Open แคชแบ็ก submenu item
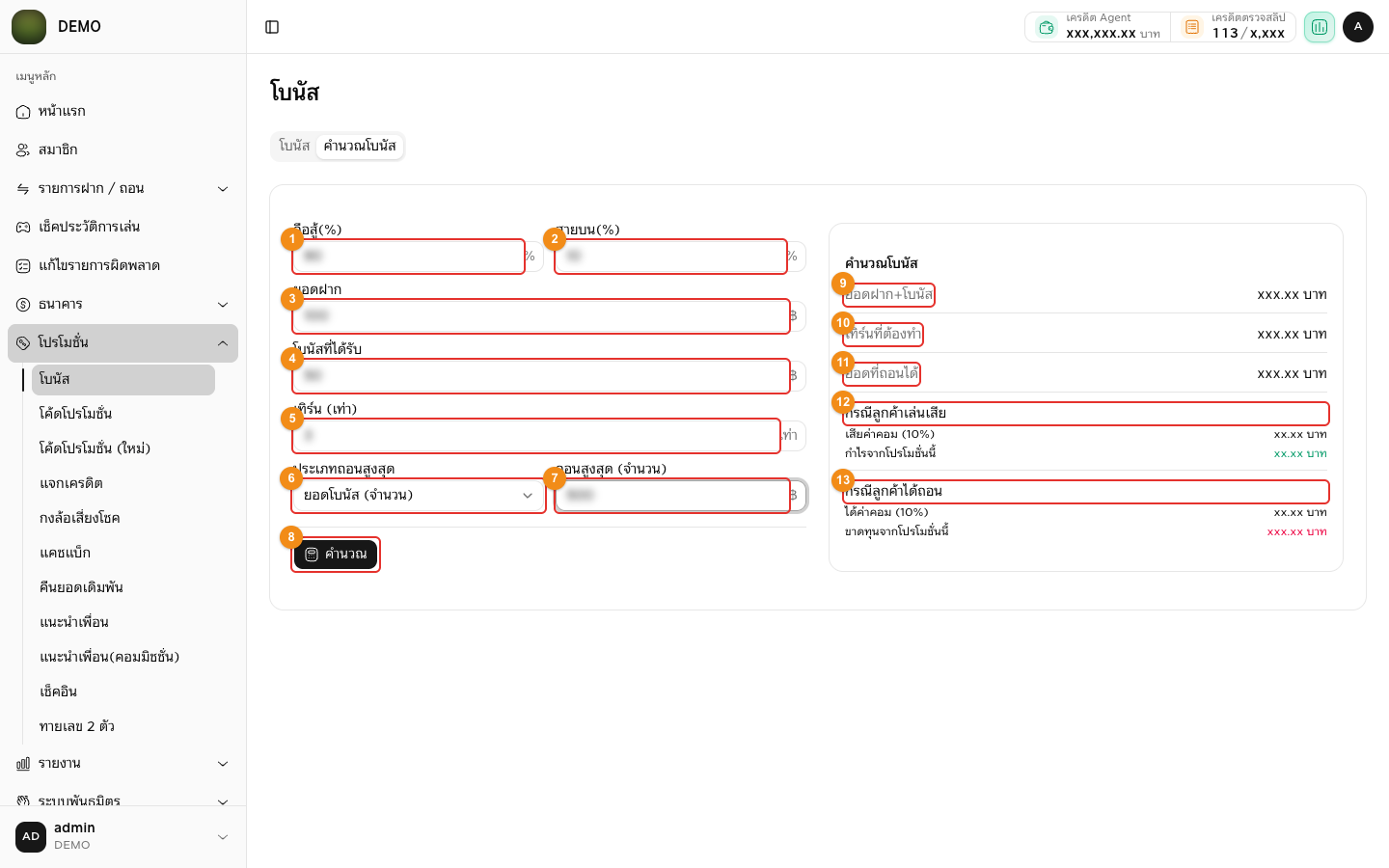This screenshot has width=1389, height=868. 123,553
